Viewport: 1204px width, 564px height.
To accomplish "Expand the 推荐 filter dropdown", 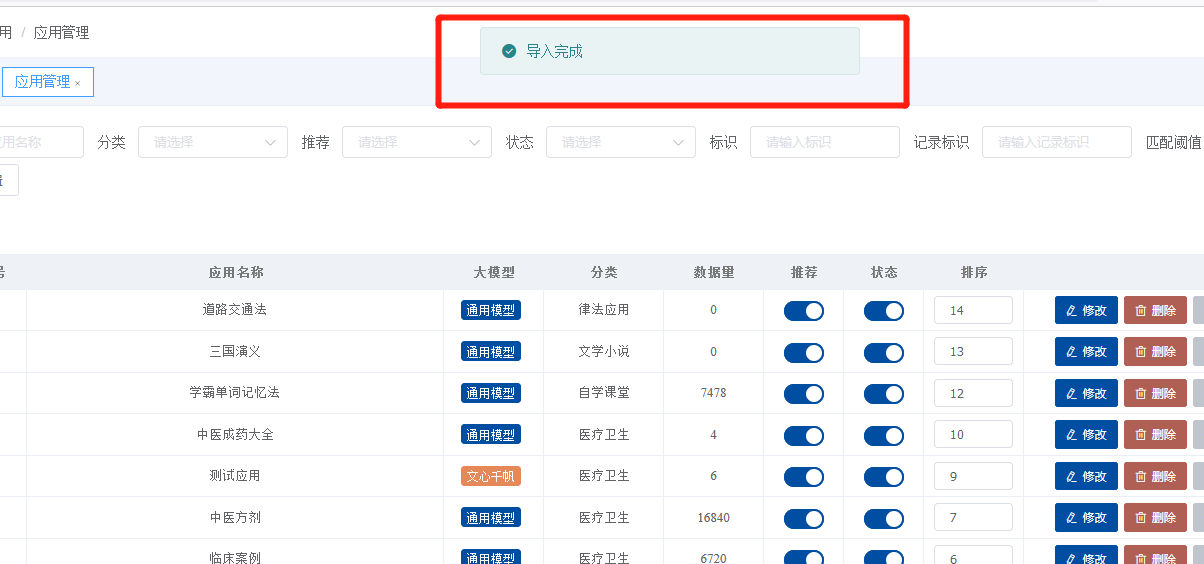I will pyautogui.click(x=416, y=142).
